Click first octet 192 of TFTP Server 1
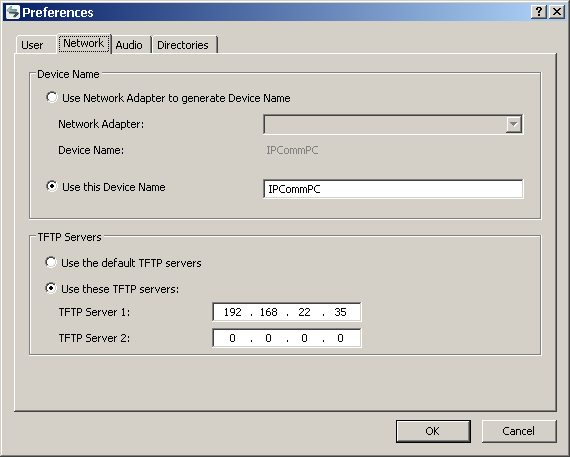This screenshot has height=457, width=570. point(233,312)
